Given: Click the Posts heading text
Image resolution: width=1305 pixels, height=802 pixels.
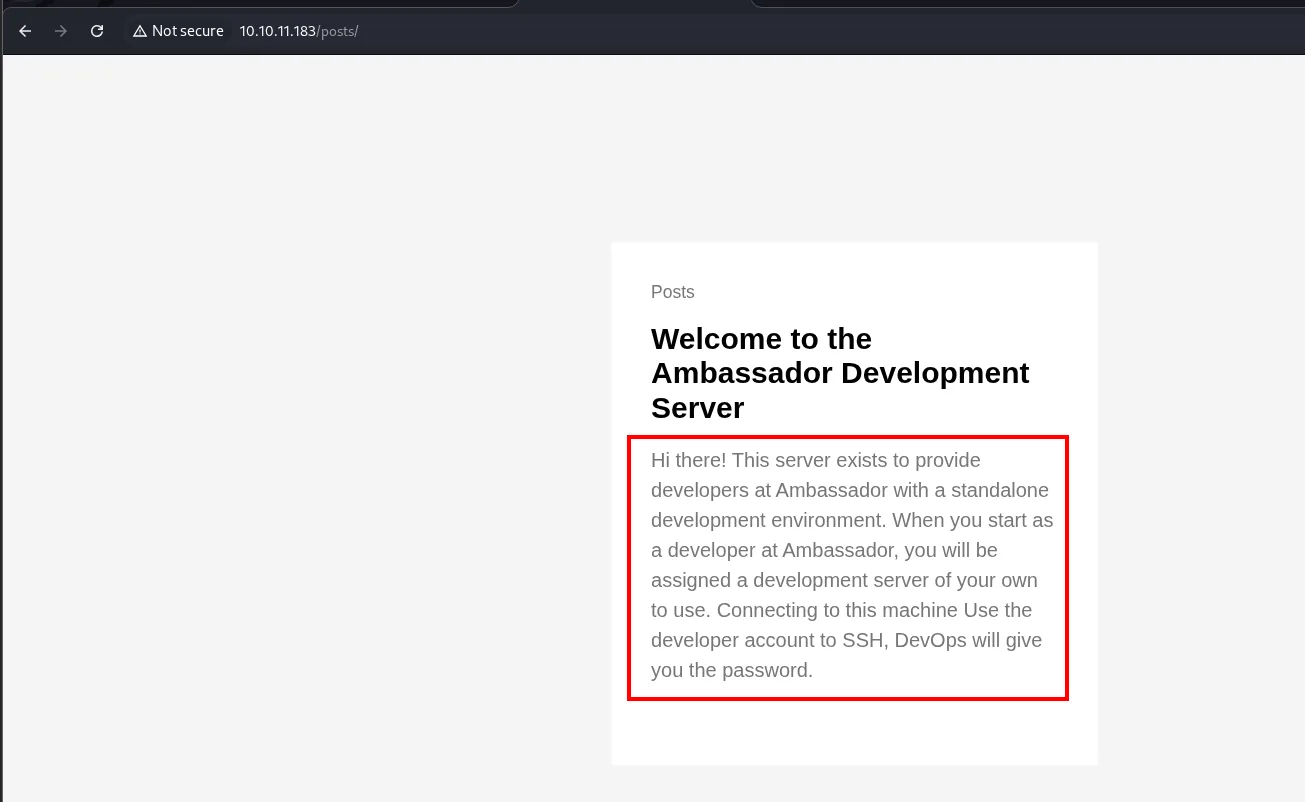Looking at the screenshot, I should tap(672, 292).
